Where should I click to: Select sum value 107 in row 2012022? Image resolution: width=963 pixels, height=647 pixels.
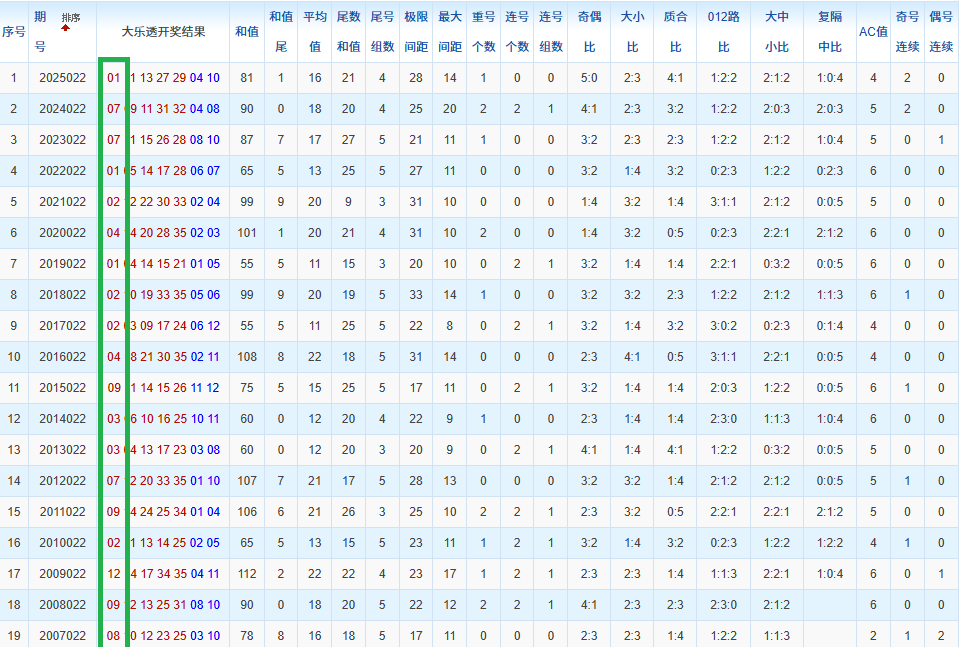tap(247, 480)
